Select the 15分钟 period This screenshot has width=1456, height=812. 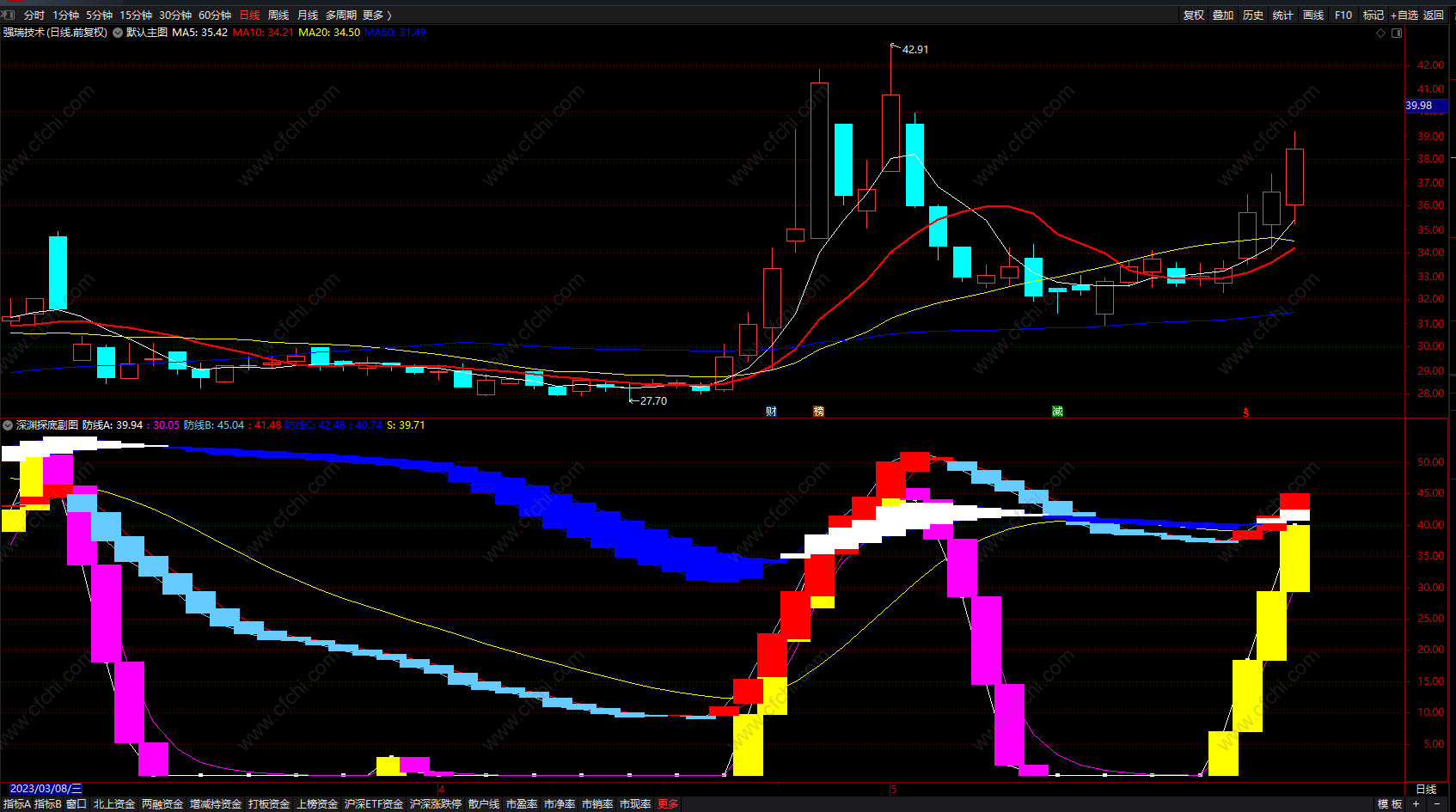(x=136, y=15)
